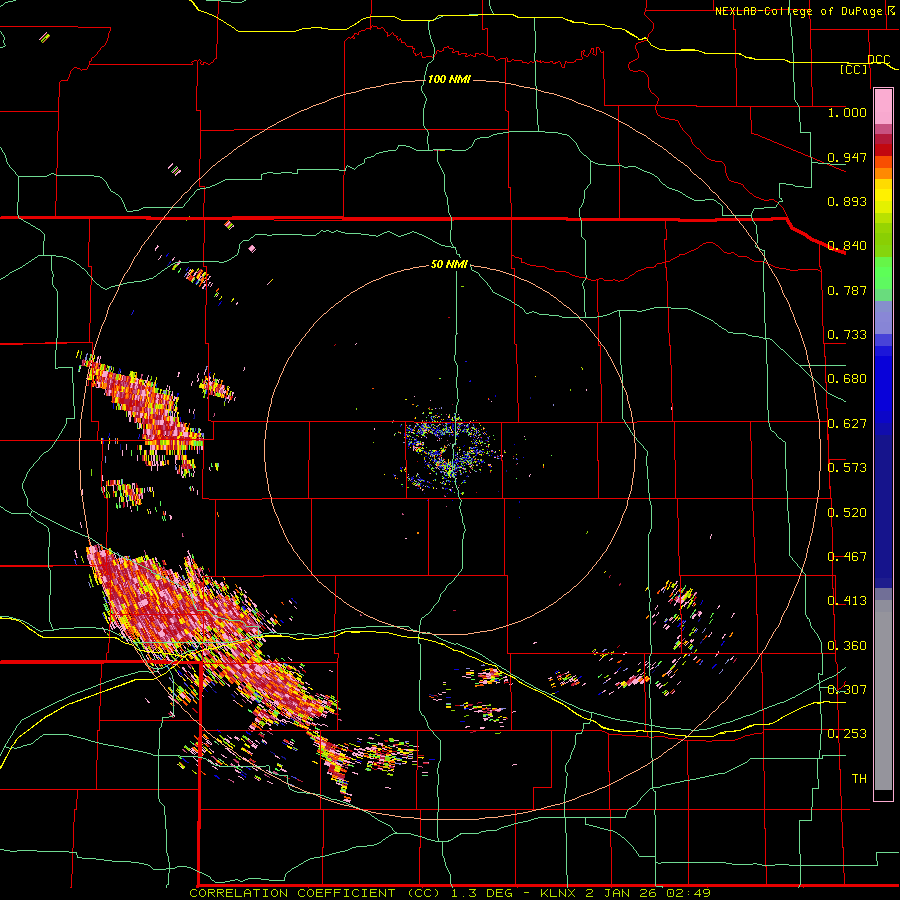Select the 0.360 legend value
Screen dimensions: 900x900
click(847, 646)
